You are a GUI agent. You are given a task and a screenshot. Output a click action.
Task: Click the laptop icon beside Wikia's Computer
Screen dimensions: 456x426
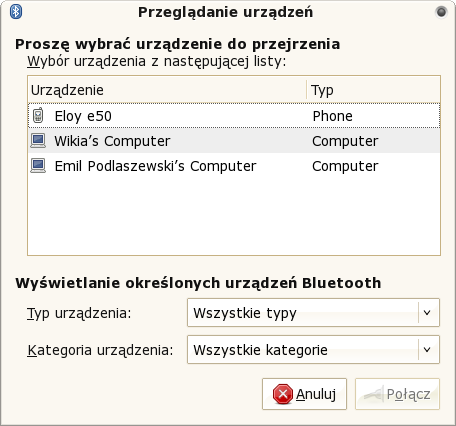click(x=38, y=141)
